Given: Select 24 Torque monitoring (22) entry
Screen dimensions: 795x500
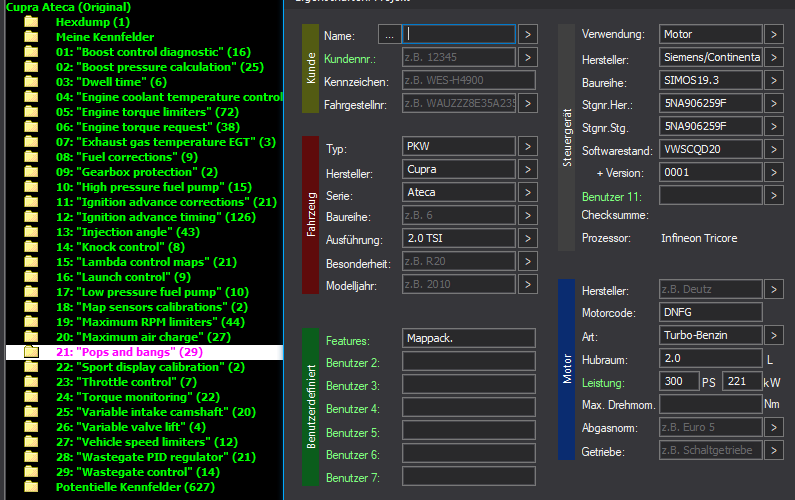Looking at the screenshot, I should [x=138, y=397].
